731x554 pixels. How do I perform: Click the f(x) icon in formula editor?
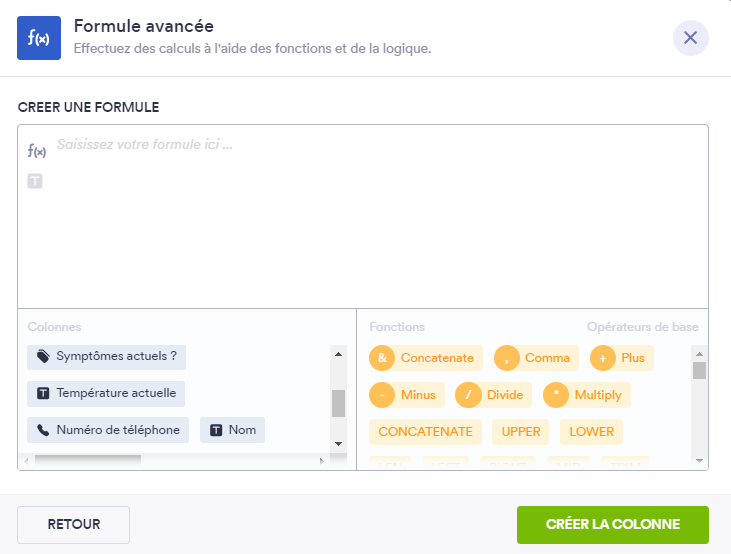click(x=37, y=151)
